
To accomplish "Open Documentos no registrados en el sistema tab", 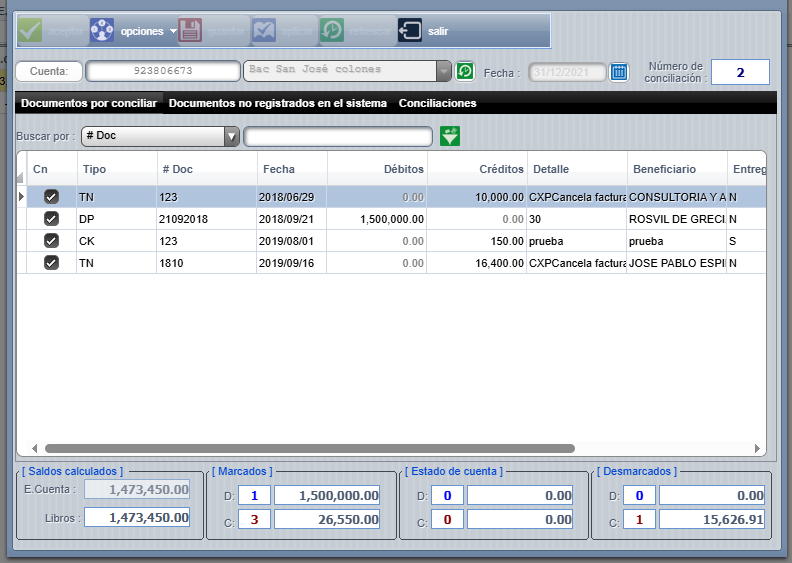I will (278, 103).
